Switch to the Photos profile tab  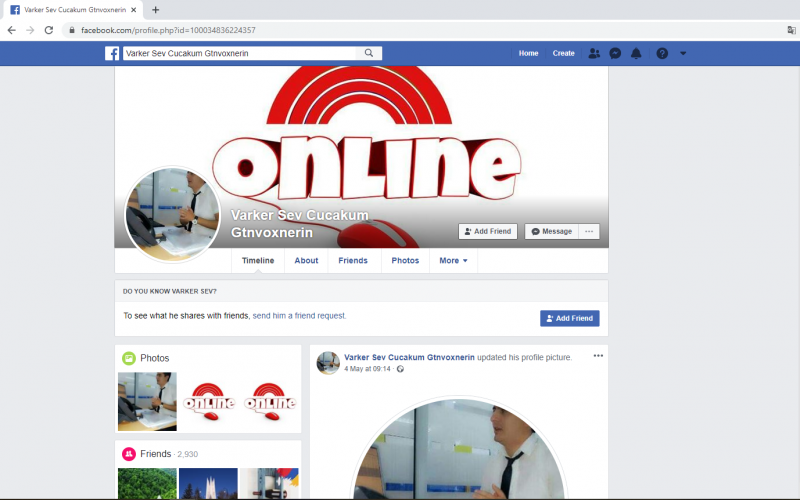405,260
